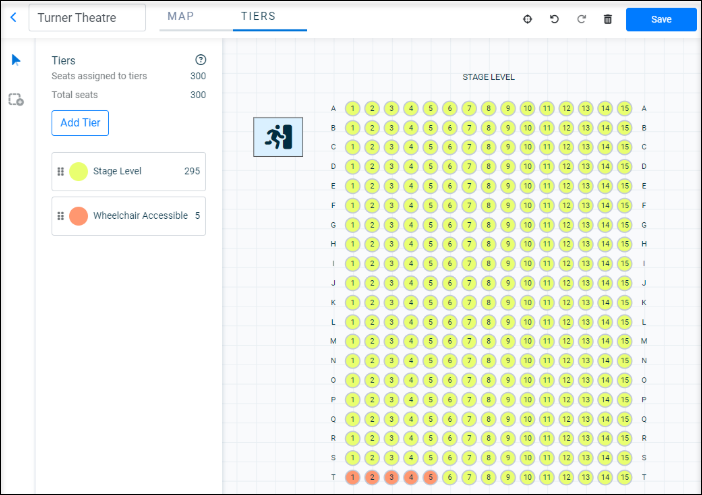Select seat 10 in row F
The width and height of the screenshot is (702, 495).
pyautogui.click(x=527, y=205)
